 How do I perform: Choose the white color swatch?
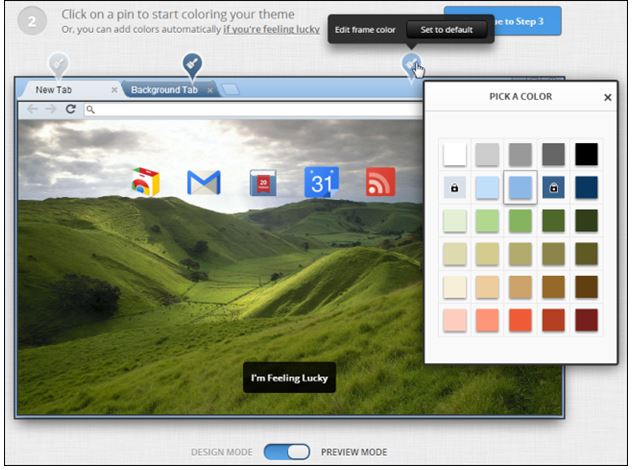[x=455, y=154]
